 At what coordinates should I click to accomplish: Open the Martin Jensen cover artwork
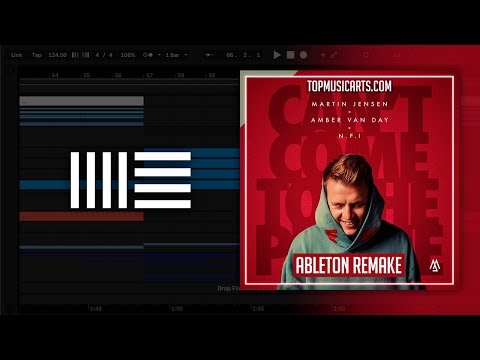(x=349, y=180)
